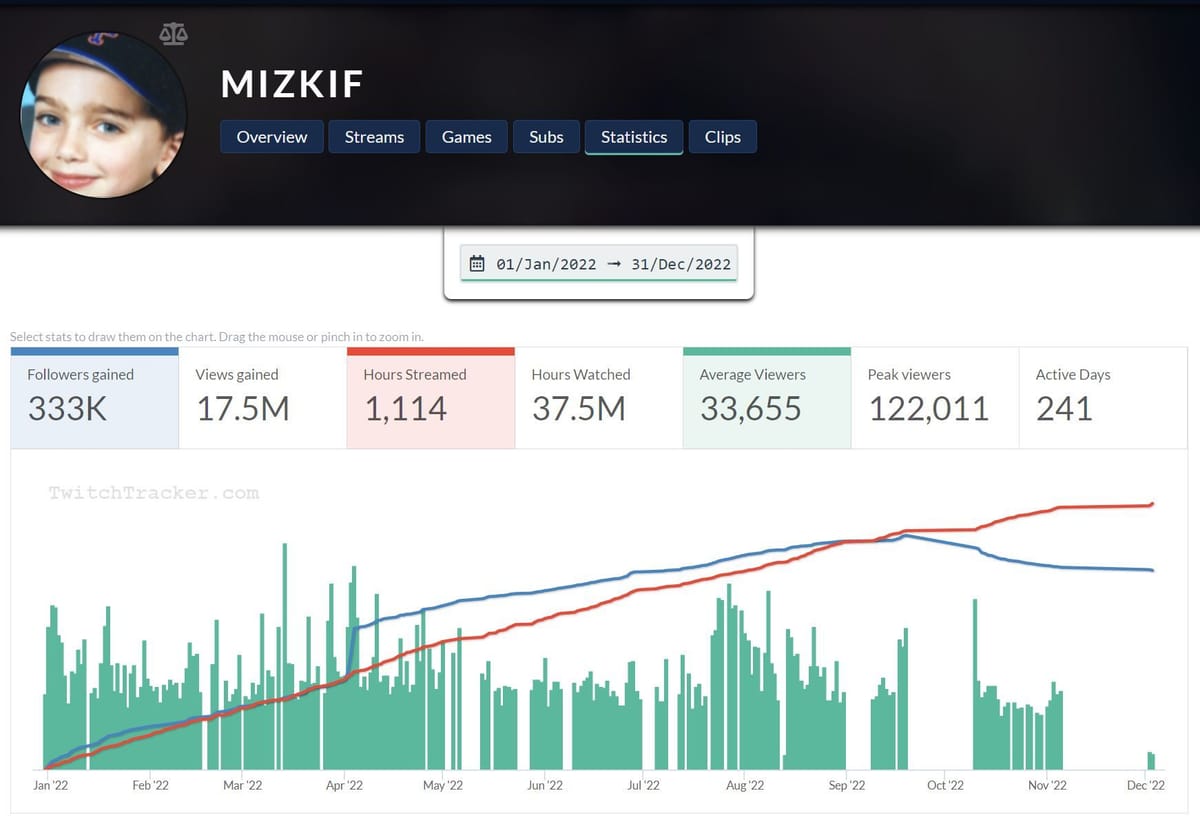This screenshot has height=820, width=1200.
Task: Open the Streams tab
Action: pyautogui.click(x=374, y=137)
